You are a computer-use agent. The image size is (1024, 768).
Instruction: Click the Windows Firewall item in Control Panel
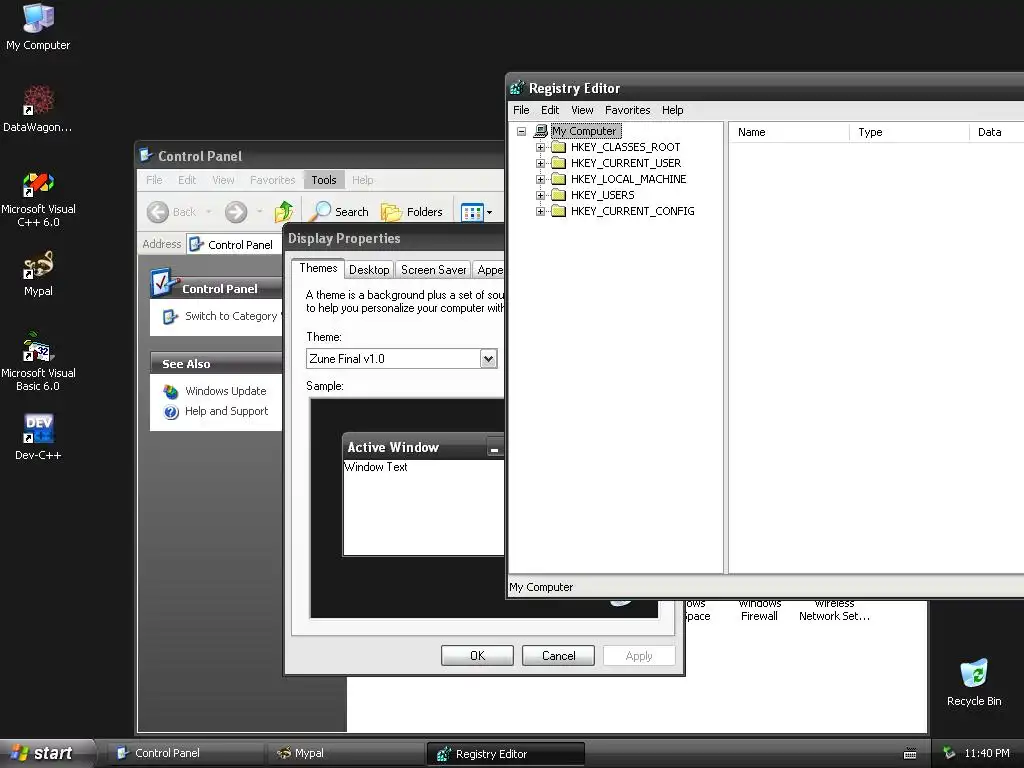759,611
